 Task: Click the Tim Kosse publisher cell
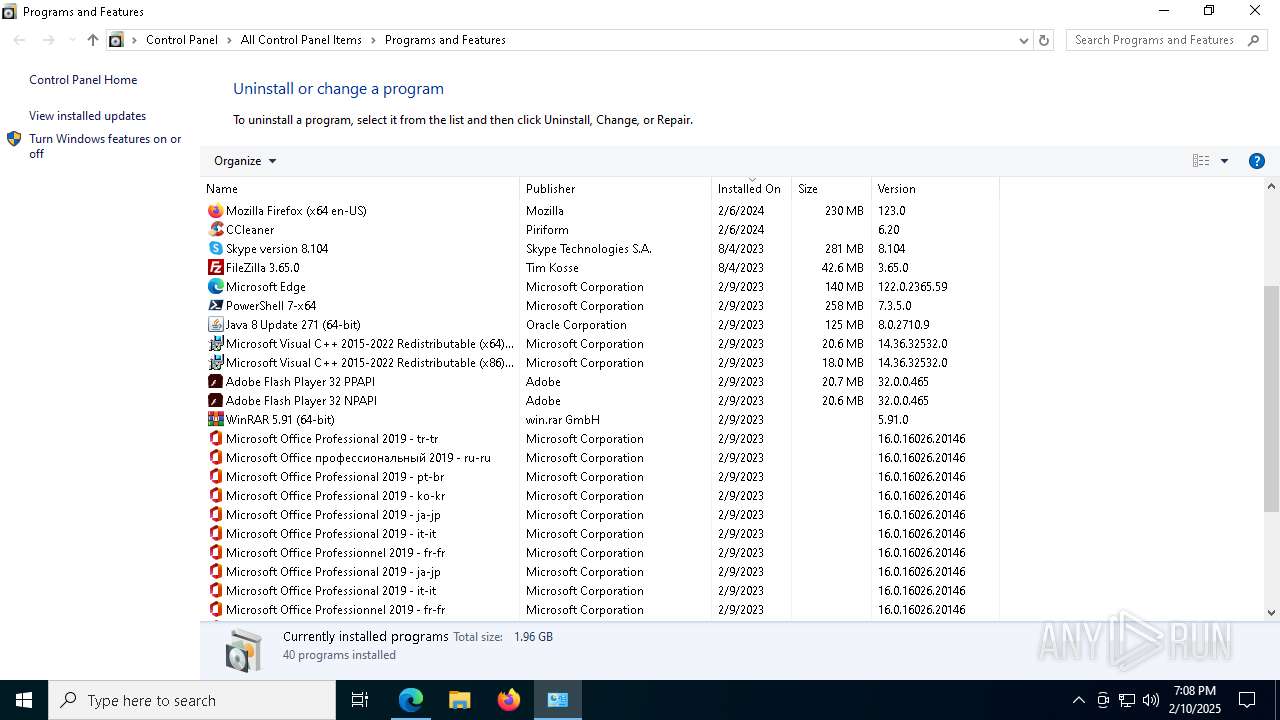(x=552, y=268)
